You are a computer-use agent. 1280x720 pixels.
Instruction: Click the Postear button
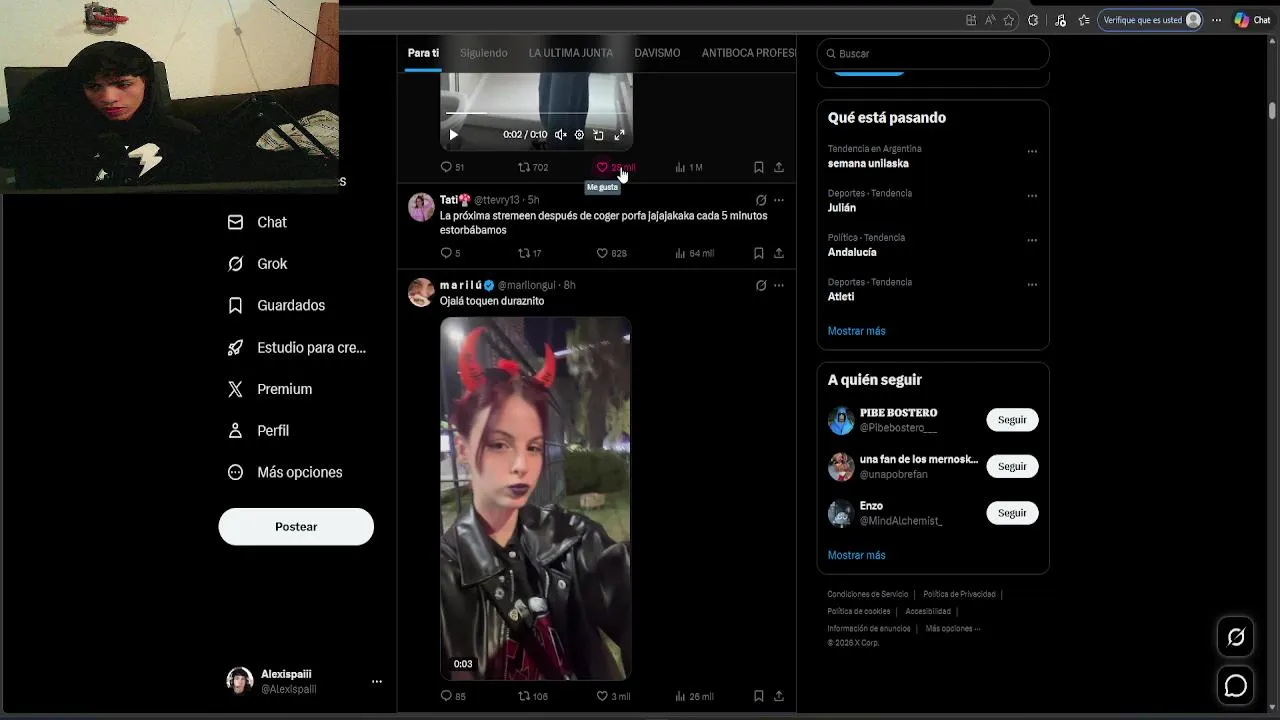296,526
